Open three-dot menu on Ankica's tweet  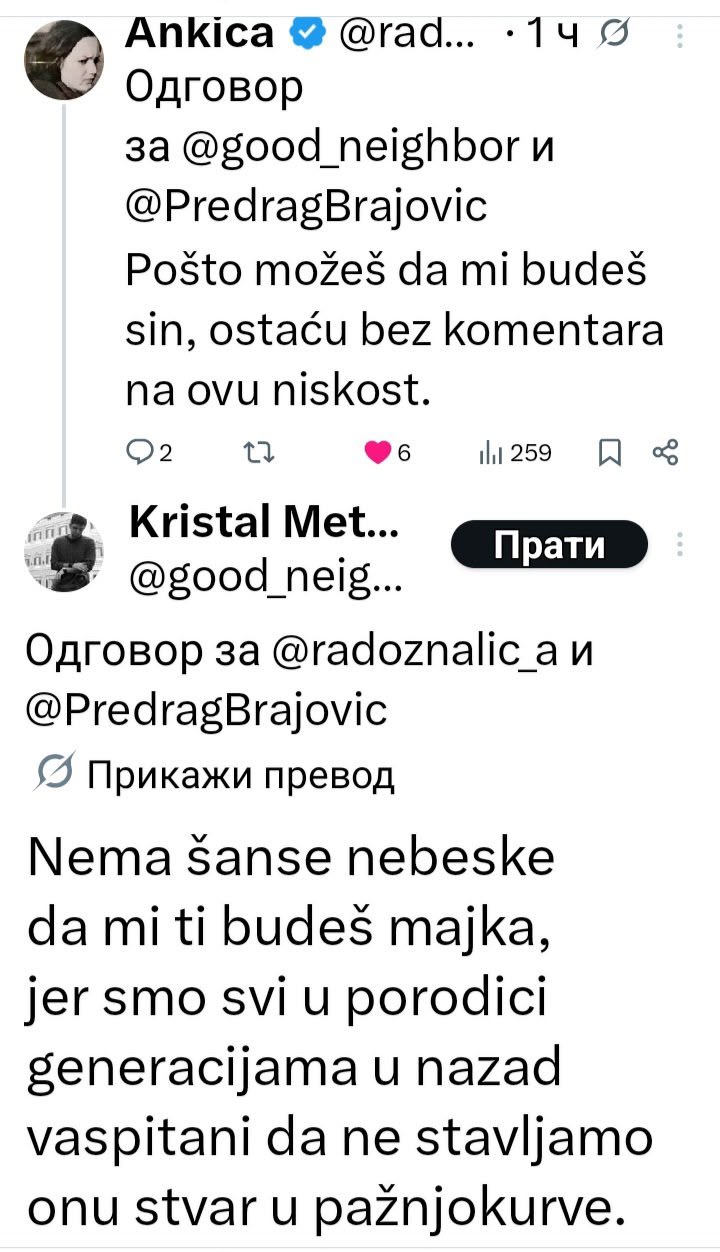tap(680, 37)
